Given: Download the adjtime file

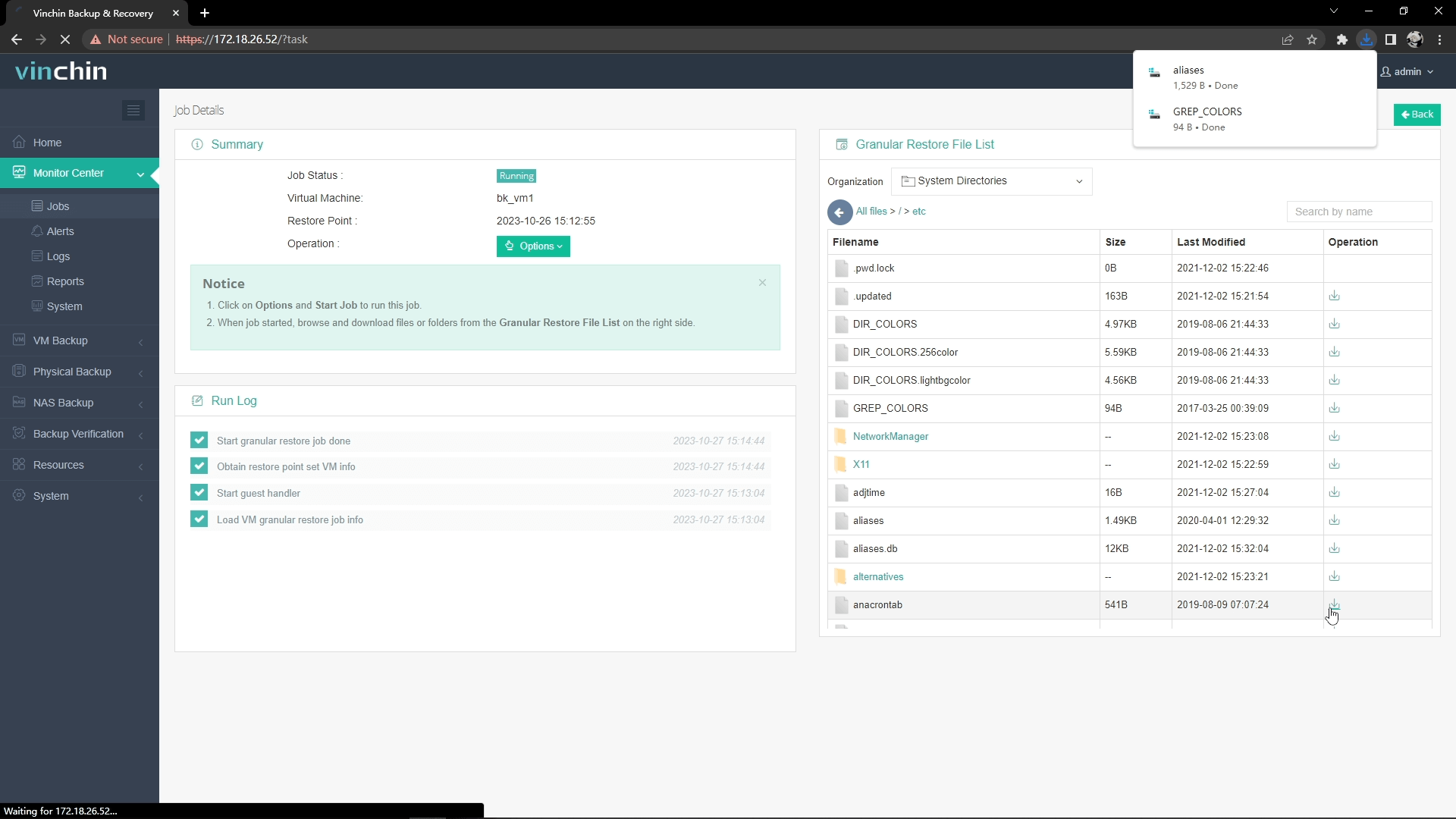Looking at the screenshot, I should click(1335, 492).
